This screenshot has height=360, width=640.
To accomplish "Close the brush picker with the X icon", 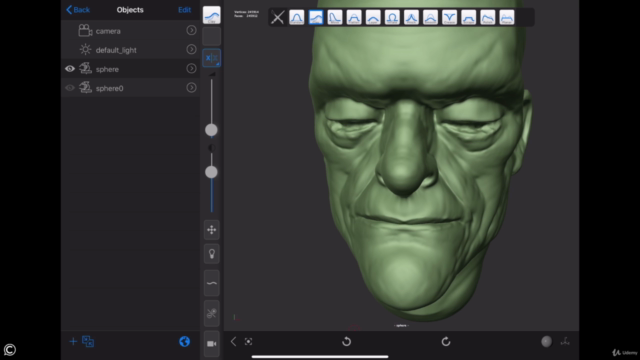I will tap(278, 18).
